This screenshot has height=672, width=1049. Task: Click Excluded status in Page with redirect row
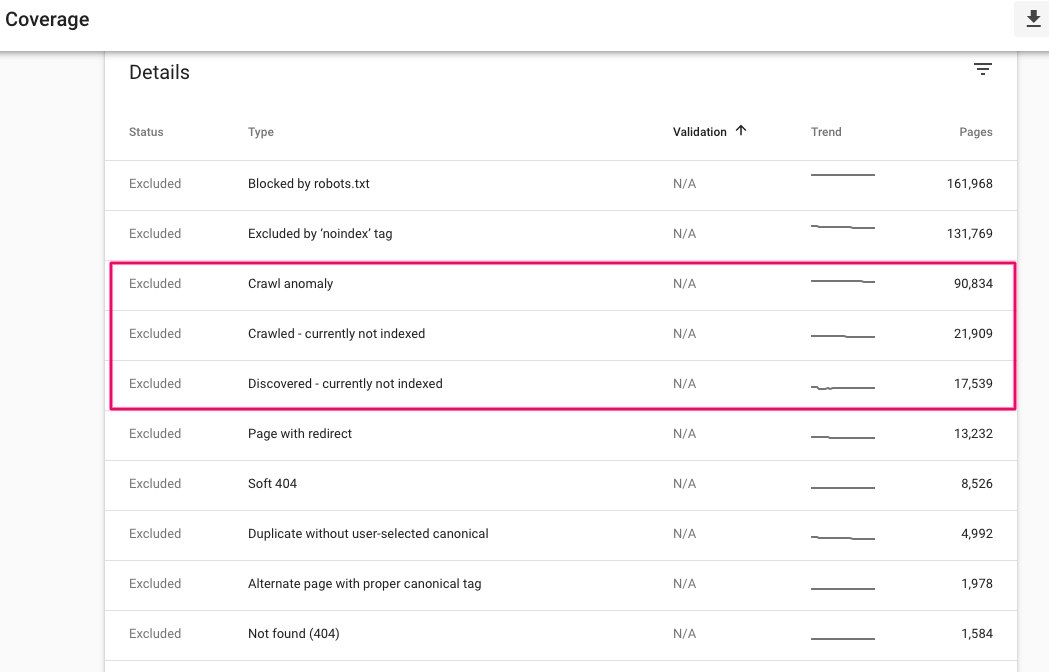click(155, 434)
